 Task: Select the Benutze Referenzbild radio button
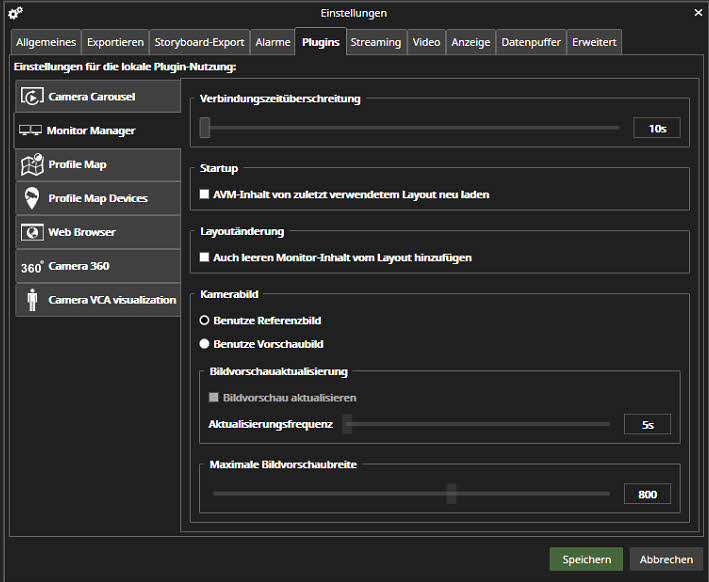[205, 320]
